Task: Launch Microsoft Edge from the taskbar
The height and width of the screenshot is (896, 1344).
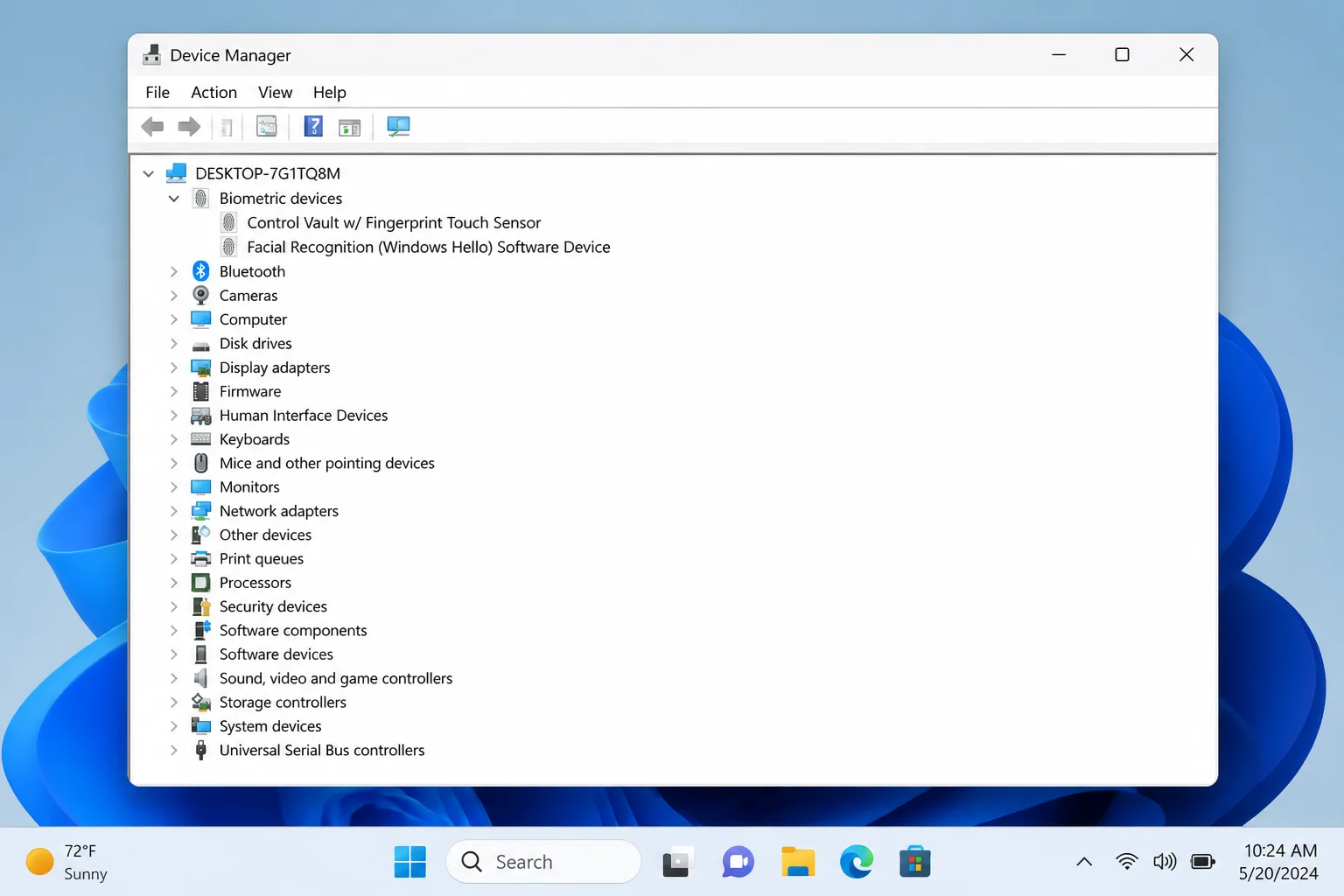Action: pos(857,862)
